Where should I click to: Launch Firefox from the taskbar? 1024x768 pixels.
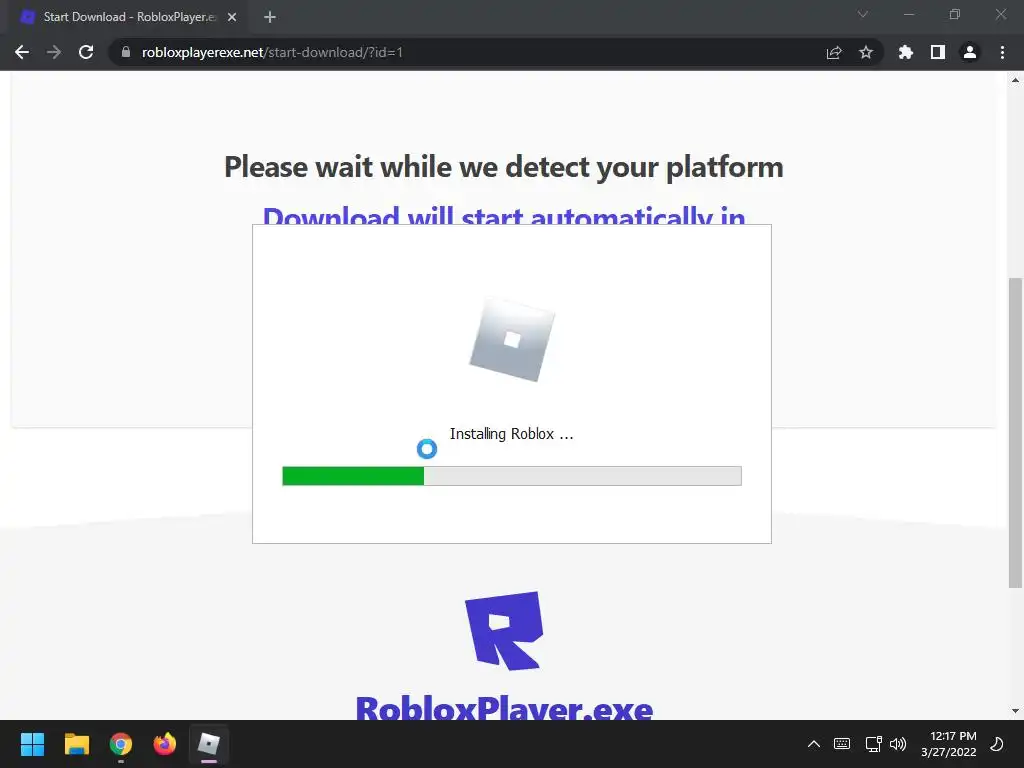pyautogui.click(x=165, y=744)
